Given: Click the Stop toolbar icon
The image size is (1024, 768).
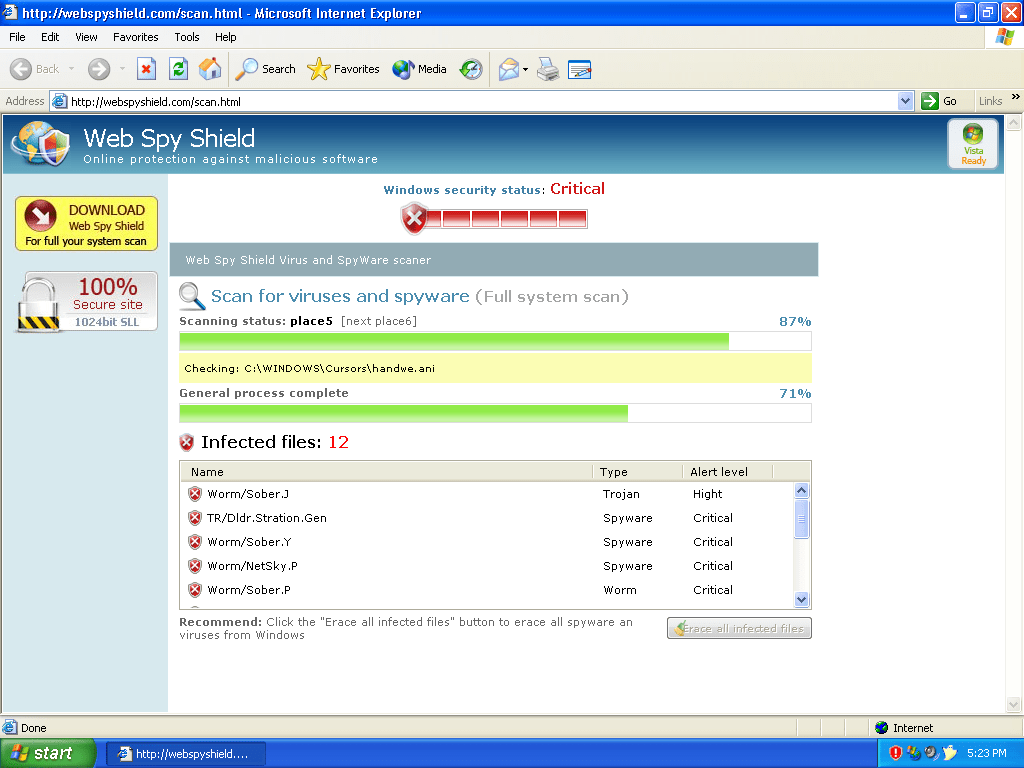Looking at the screenshot, I should [x=146, y=69].
